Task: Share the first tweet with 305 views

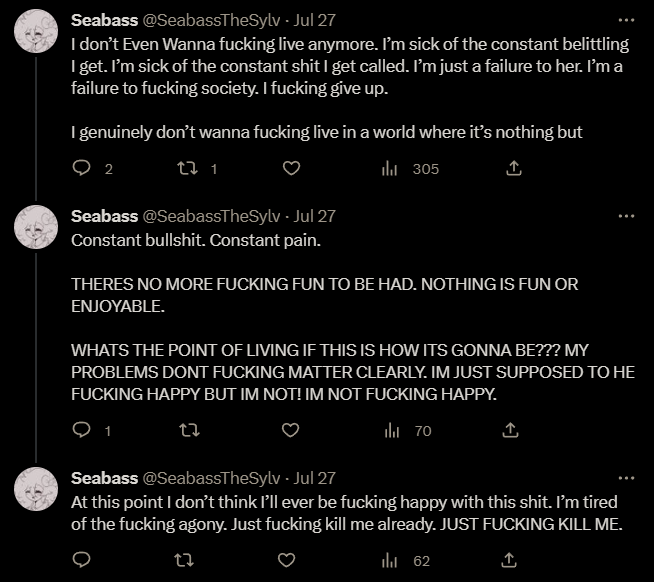Action: tap(514, 169)
